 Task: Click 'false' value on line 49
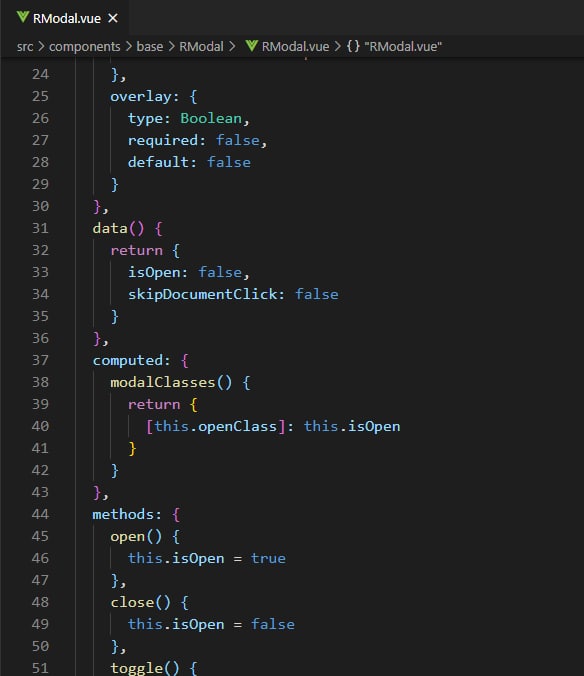pyautogui.click(x=273, y=624)
